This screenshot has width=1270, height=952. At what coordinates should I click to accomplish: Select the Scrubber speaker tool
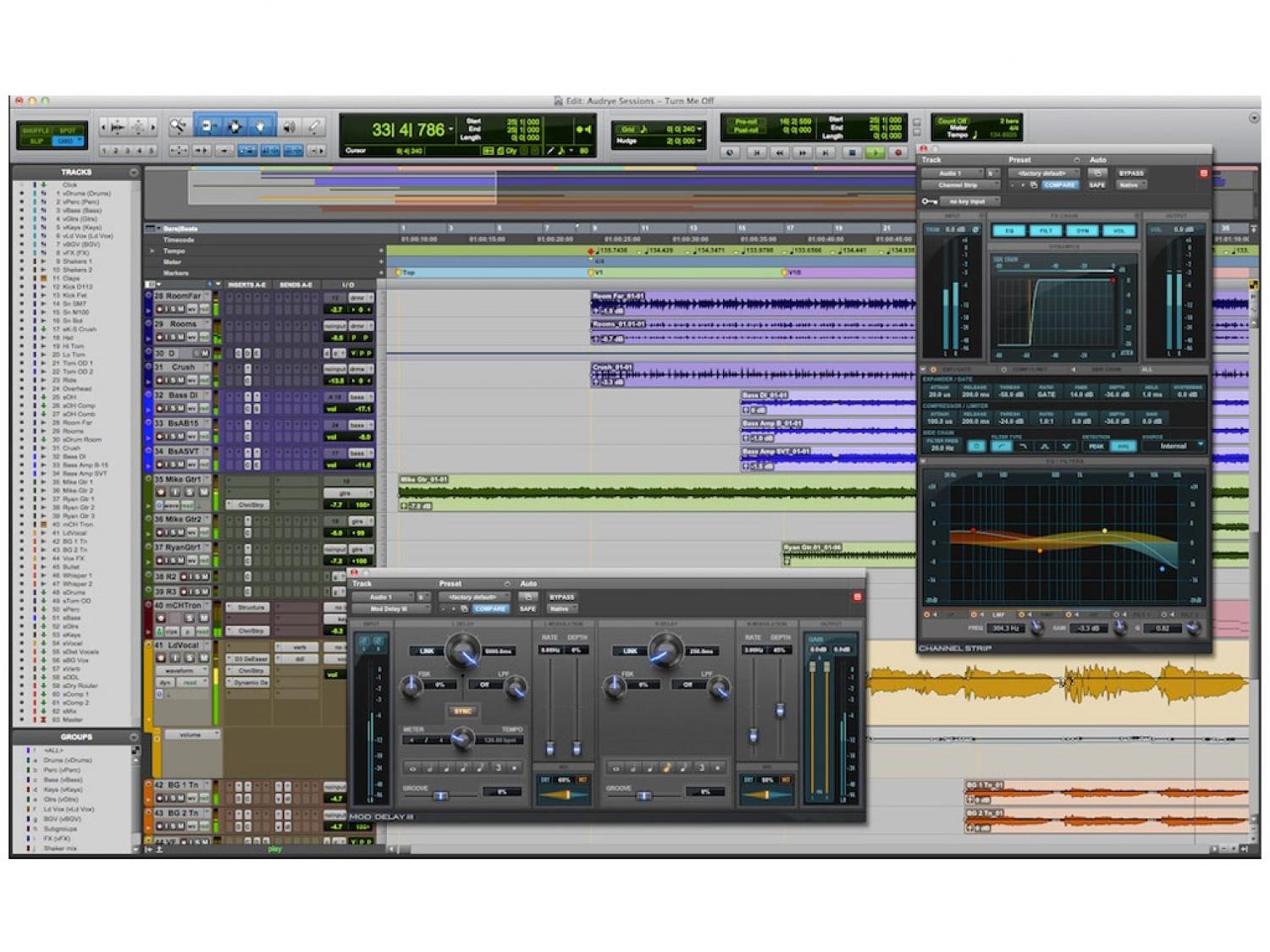pyautogui.click(x=289, y=127)
